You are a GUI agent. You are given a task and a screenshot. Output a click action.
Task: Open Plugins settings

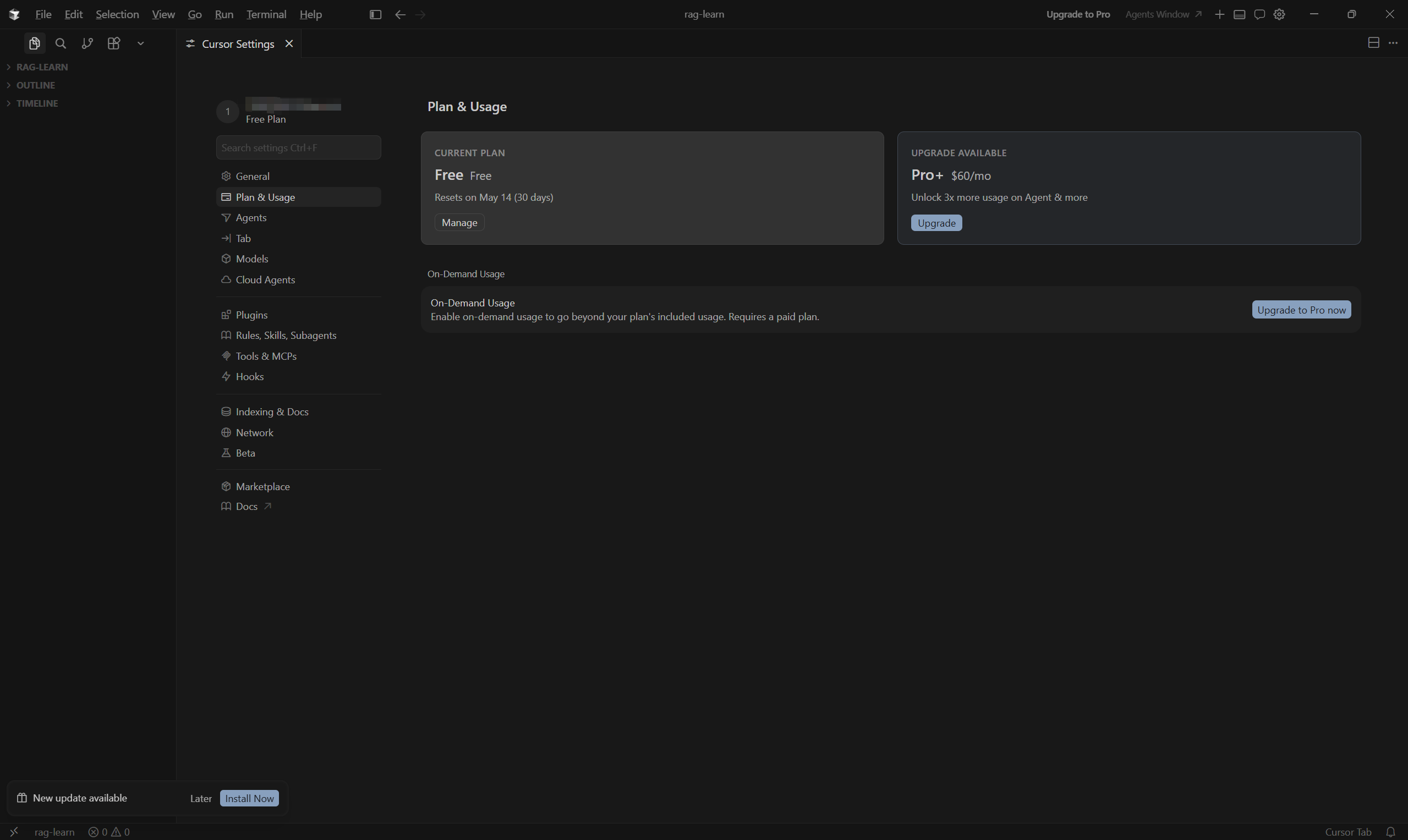(298, 315)
